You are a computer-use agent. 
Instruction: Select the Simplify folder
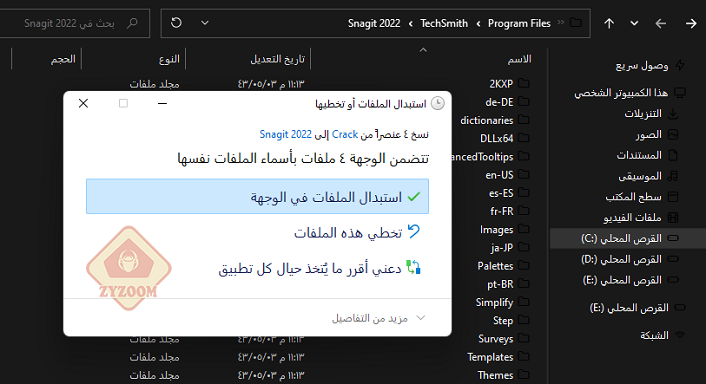pos(494,303)
